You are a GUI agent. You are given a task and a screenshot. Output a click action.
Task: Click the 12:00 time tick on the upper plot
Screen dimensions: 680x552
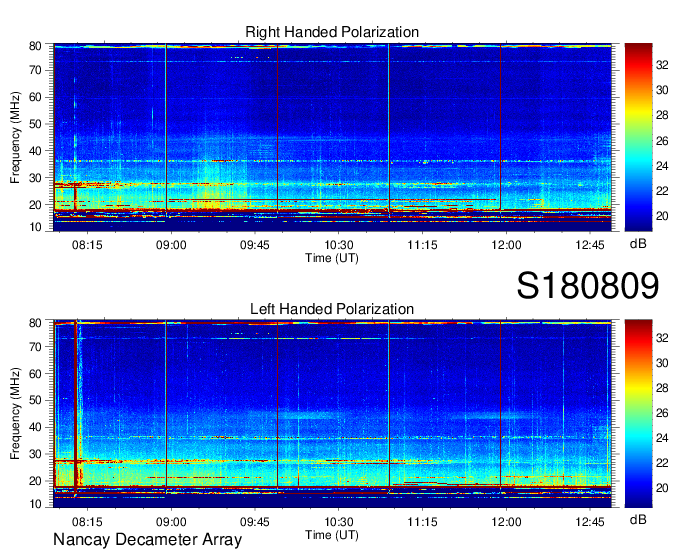[506, 245]
